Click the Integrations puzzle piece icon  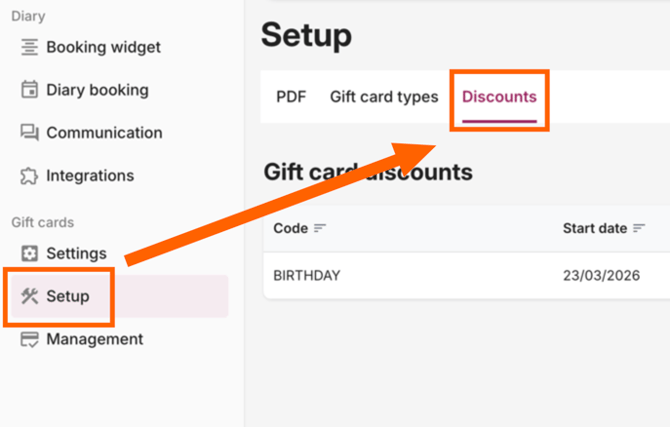pyautogui.click(x=29, y=176)
